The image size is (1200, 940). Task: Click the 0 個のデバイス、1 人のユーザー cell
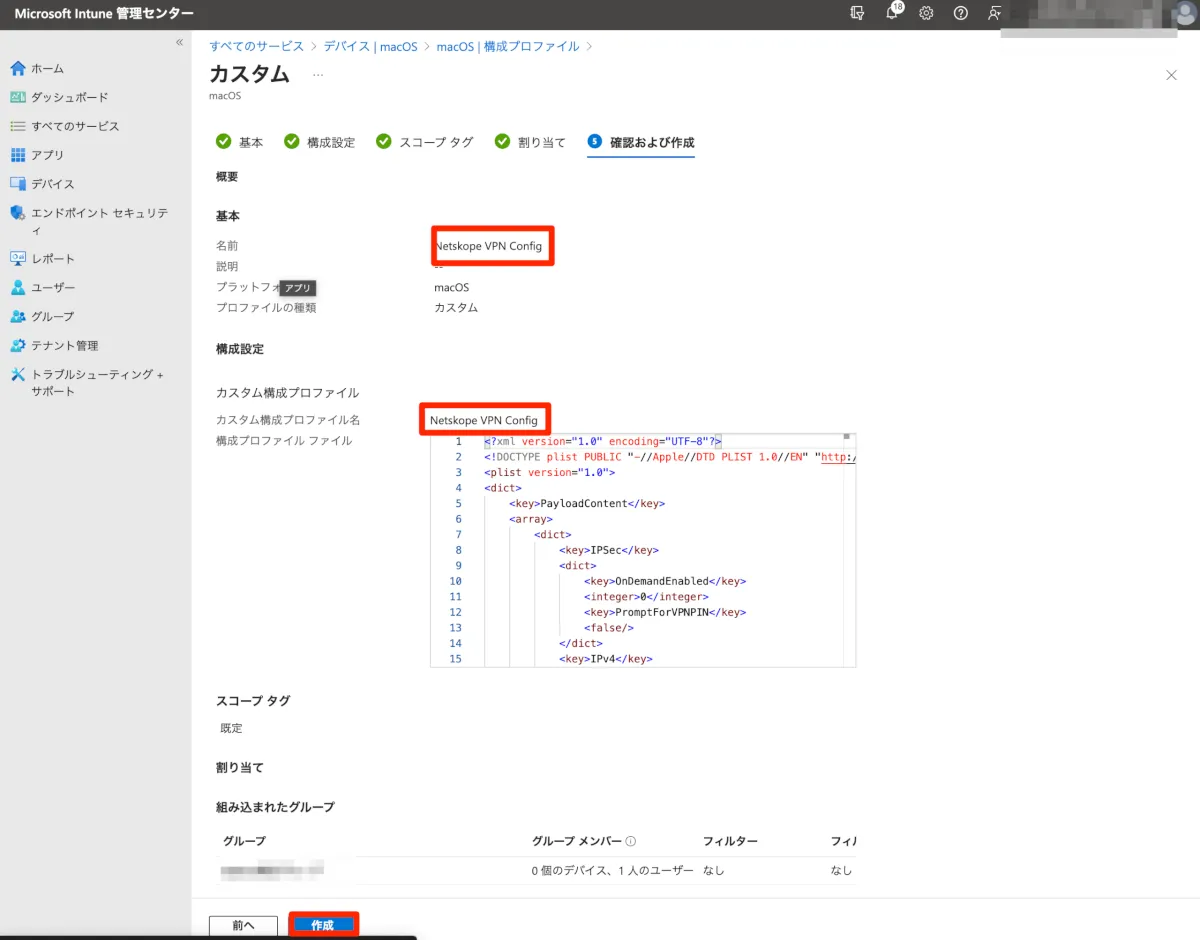[612, 871]
